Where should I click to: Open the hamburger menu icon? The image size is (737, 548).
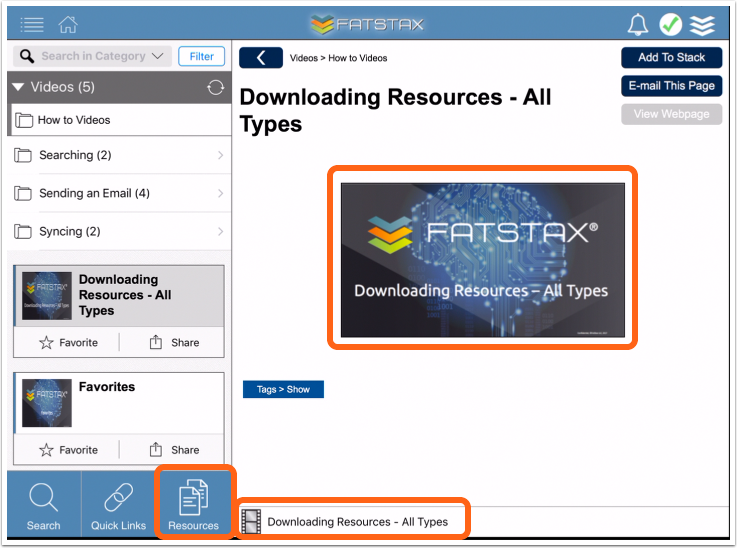32,24
